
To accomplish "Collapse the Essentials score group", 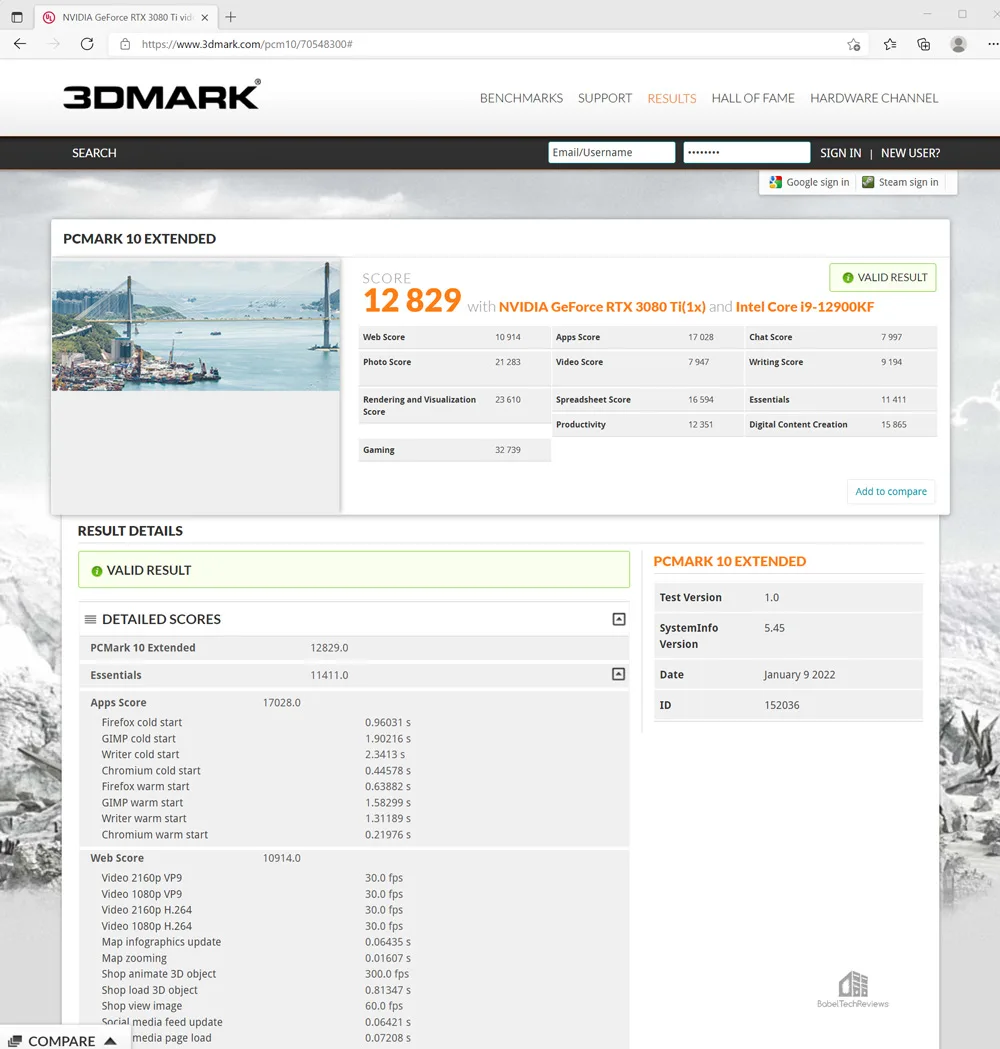I will (619, 674).
